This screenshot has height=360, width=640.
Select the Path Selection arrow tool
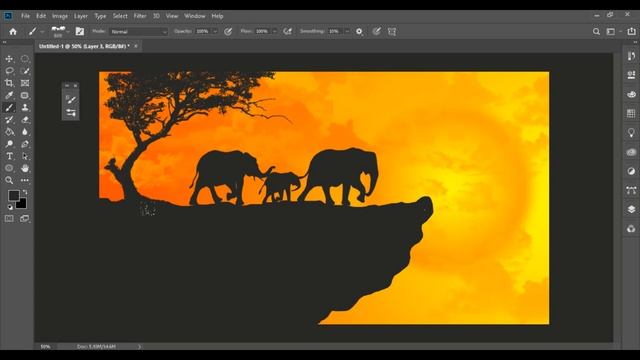tap(25, 156)
